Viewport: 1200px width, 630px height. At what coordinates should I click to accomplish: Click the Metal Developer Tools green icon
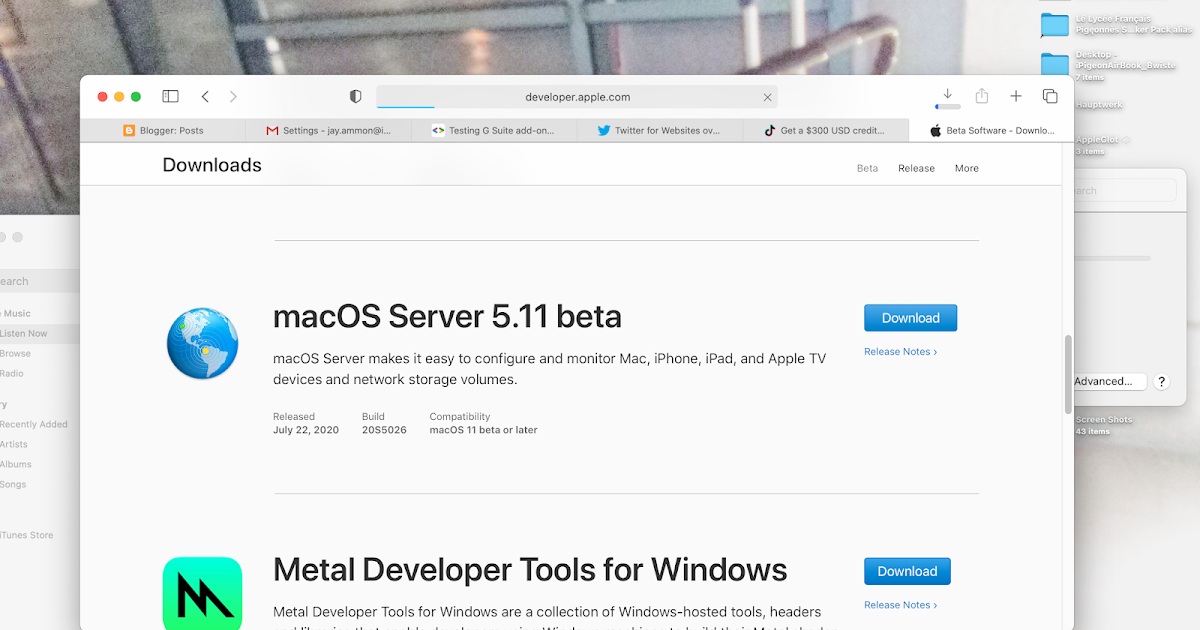point(203,594)
